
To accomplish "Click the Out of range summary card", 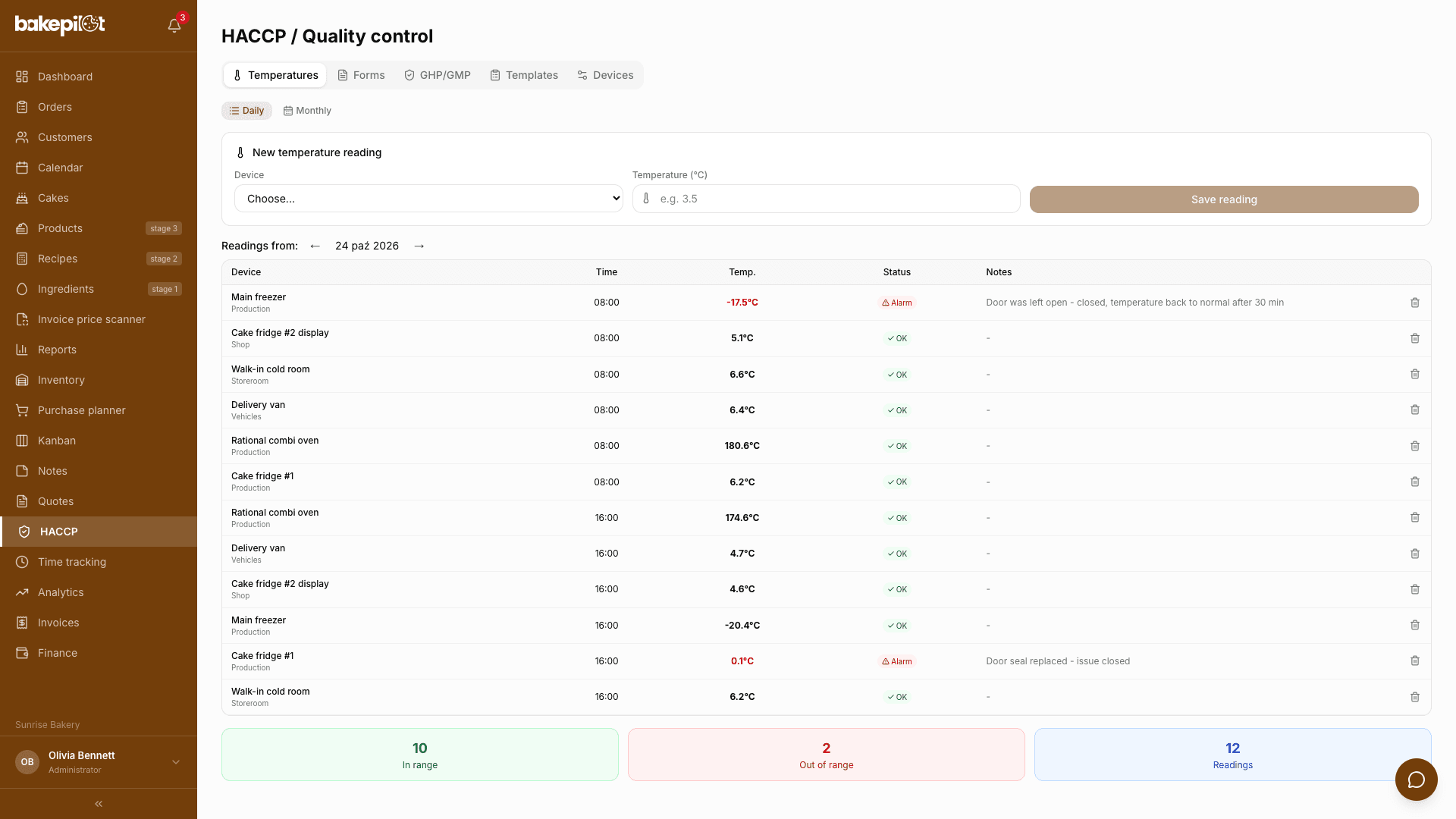I will (827, 755).
